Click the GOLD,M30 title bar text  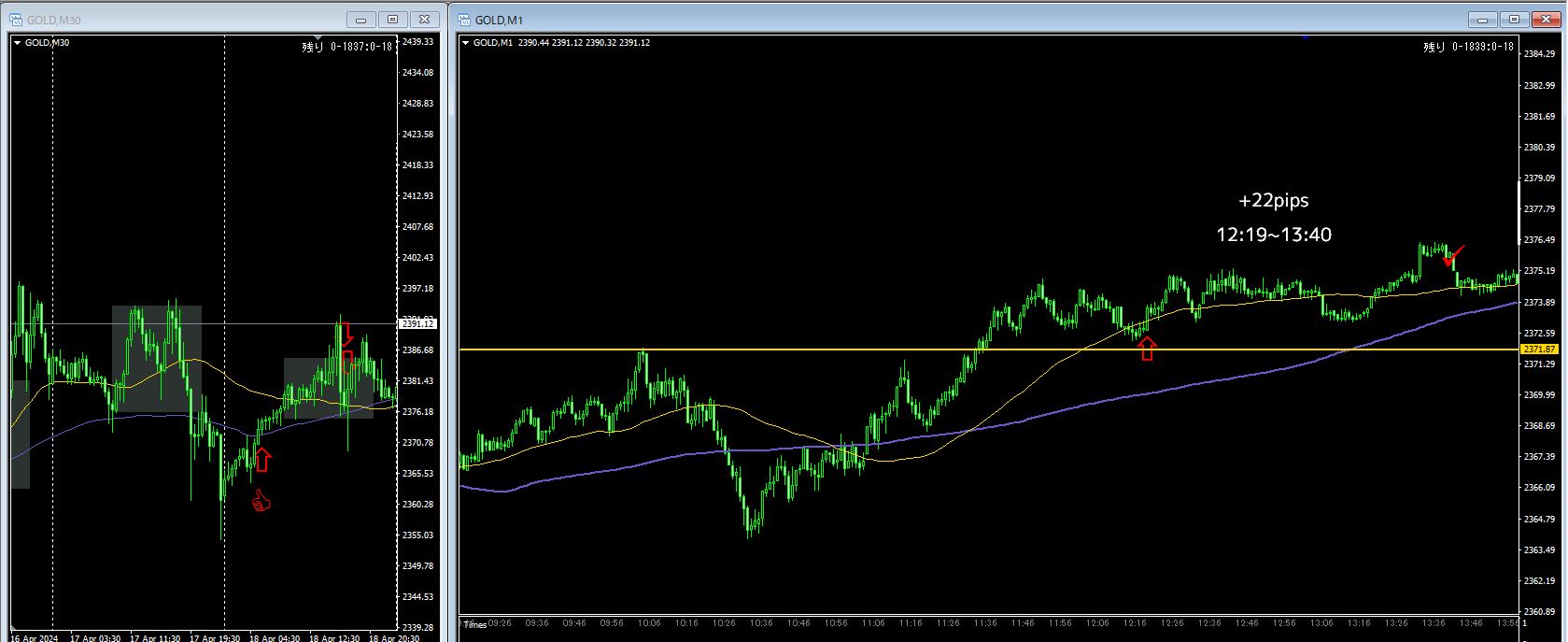tap(55, 20)
